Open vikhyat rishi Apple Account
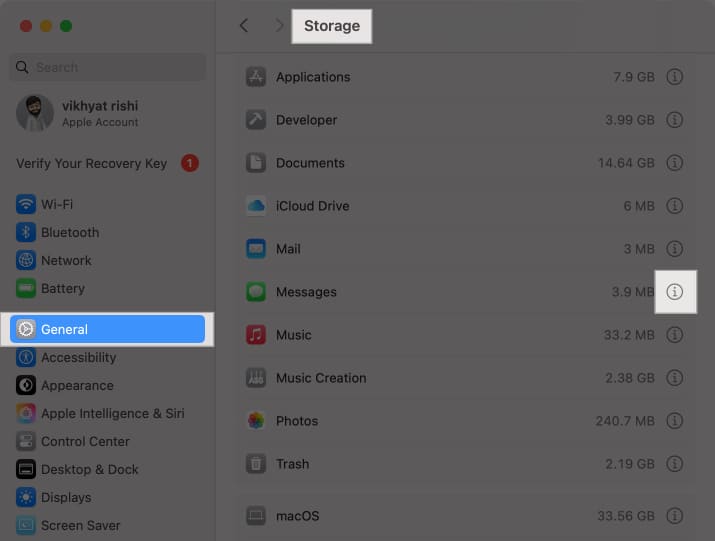715x541 pixels. pos(100,113)
